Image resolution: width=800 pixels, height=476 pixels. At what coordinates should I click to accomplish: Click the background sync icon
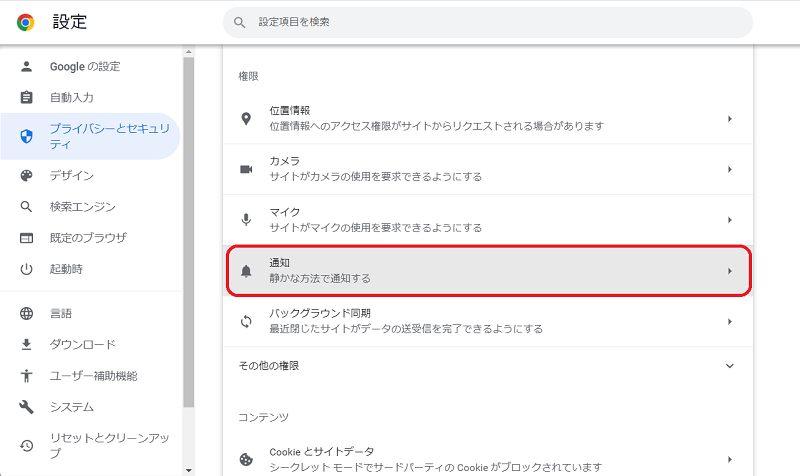click(x=246, y=322)
